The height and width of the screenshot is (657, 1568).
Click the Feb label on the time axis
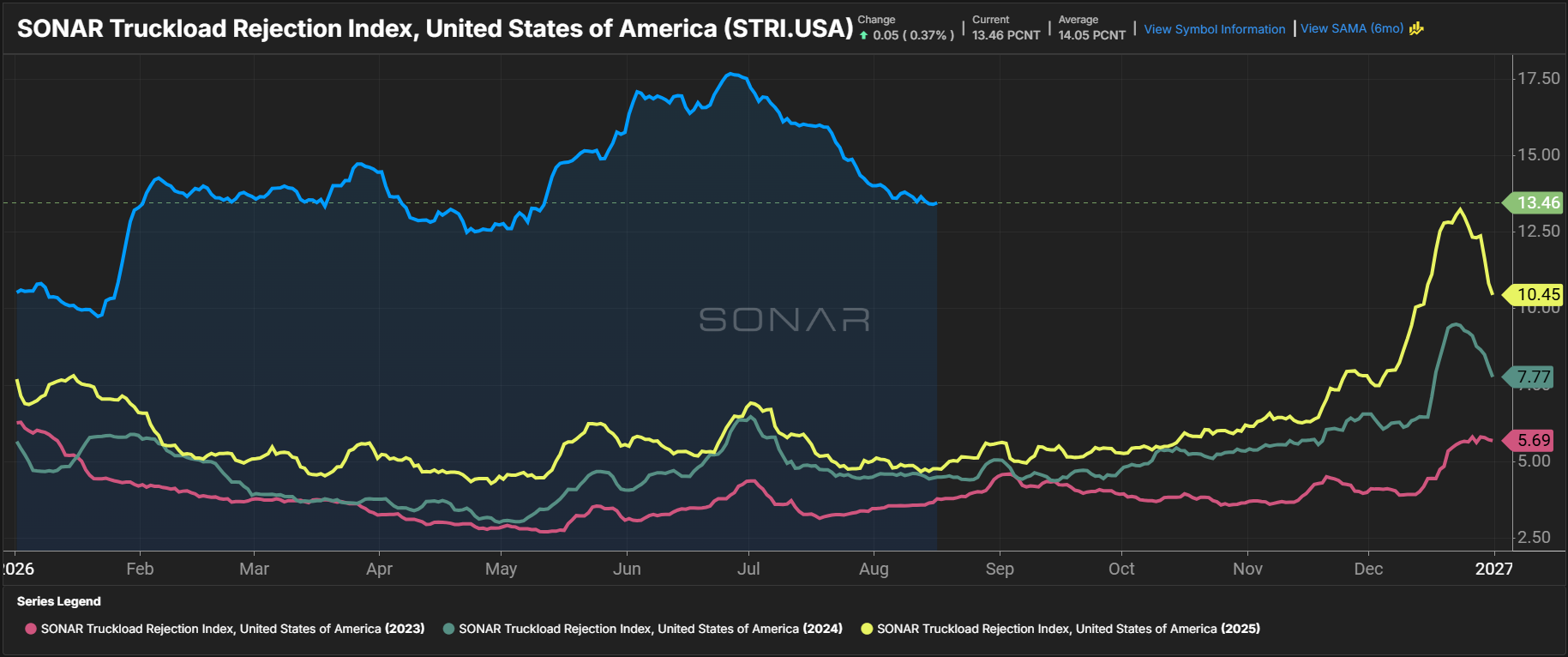[140, 569]
